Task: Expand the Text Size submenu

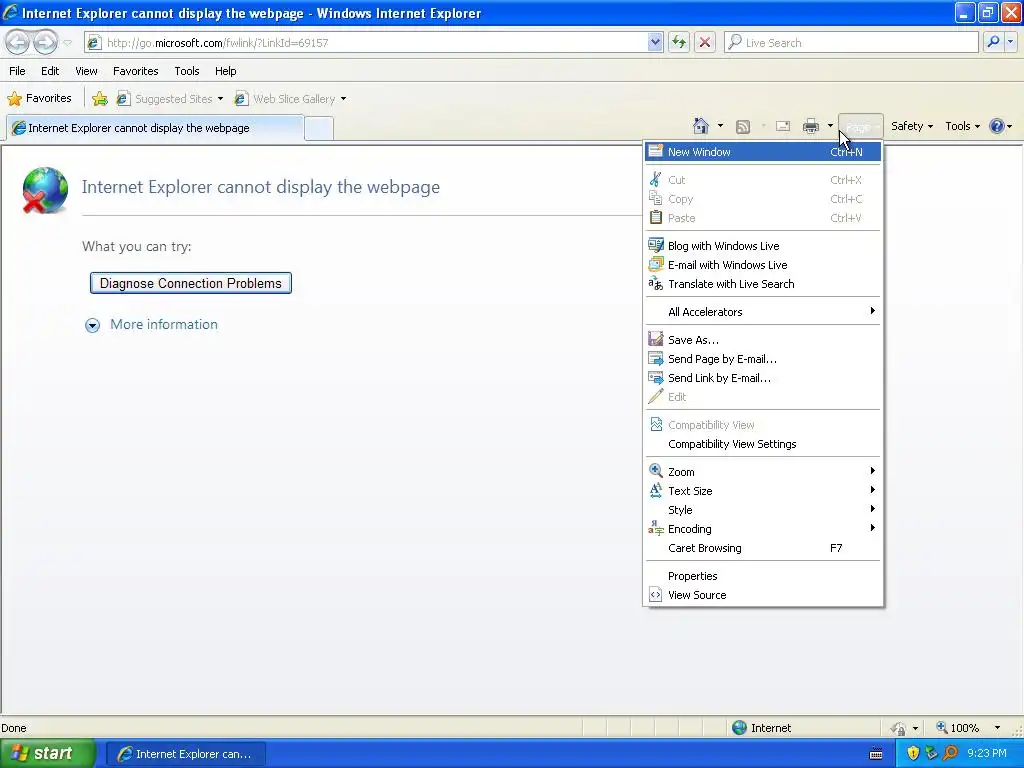Action: click(763, 491)
